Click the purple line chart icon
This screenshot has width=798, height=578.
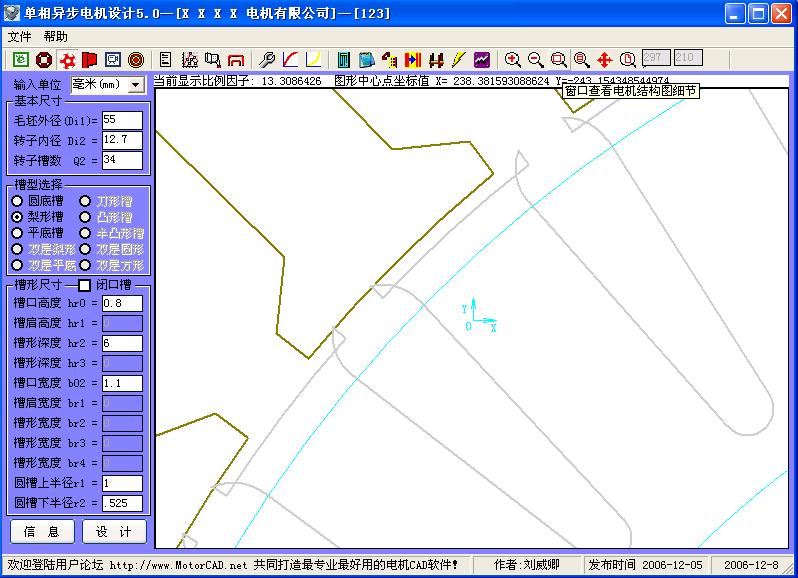[481, 60]
